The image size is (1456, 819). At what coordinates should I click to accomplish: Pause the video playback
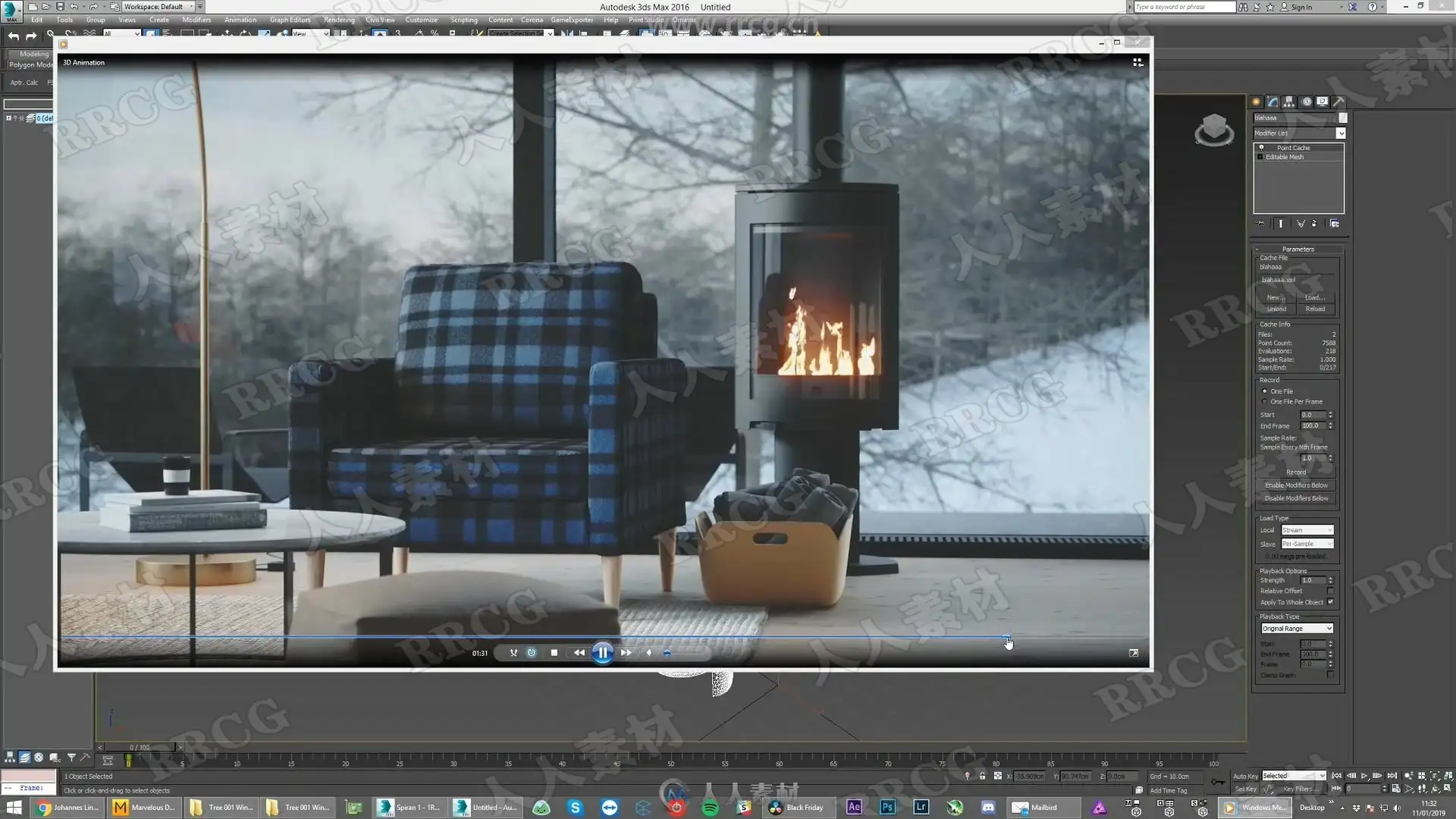(x=602, y=653)
